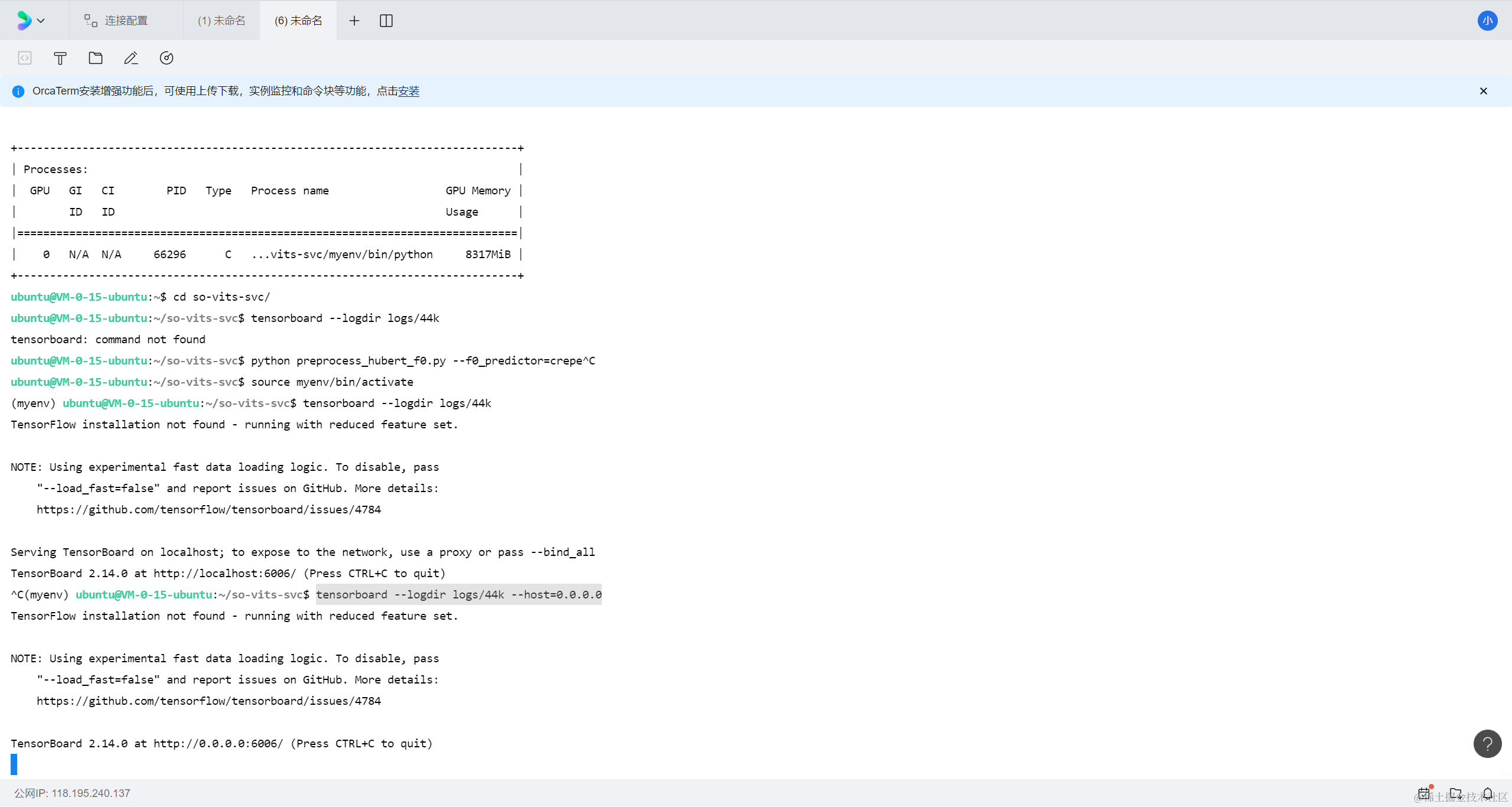The image size is (1512, 807).
Task: Click the blue user avatar icon
Action: [x=1487, y=21]
